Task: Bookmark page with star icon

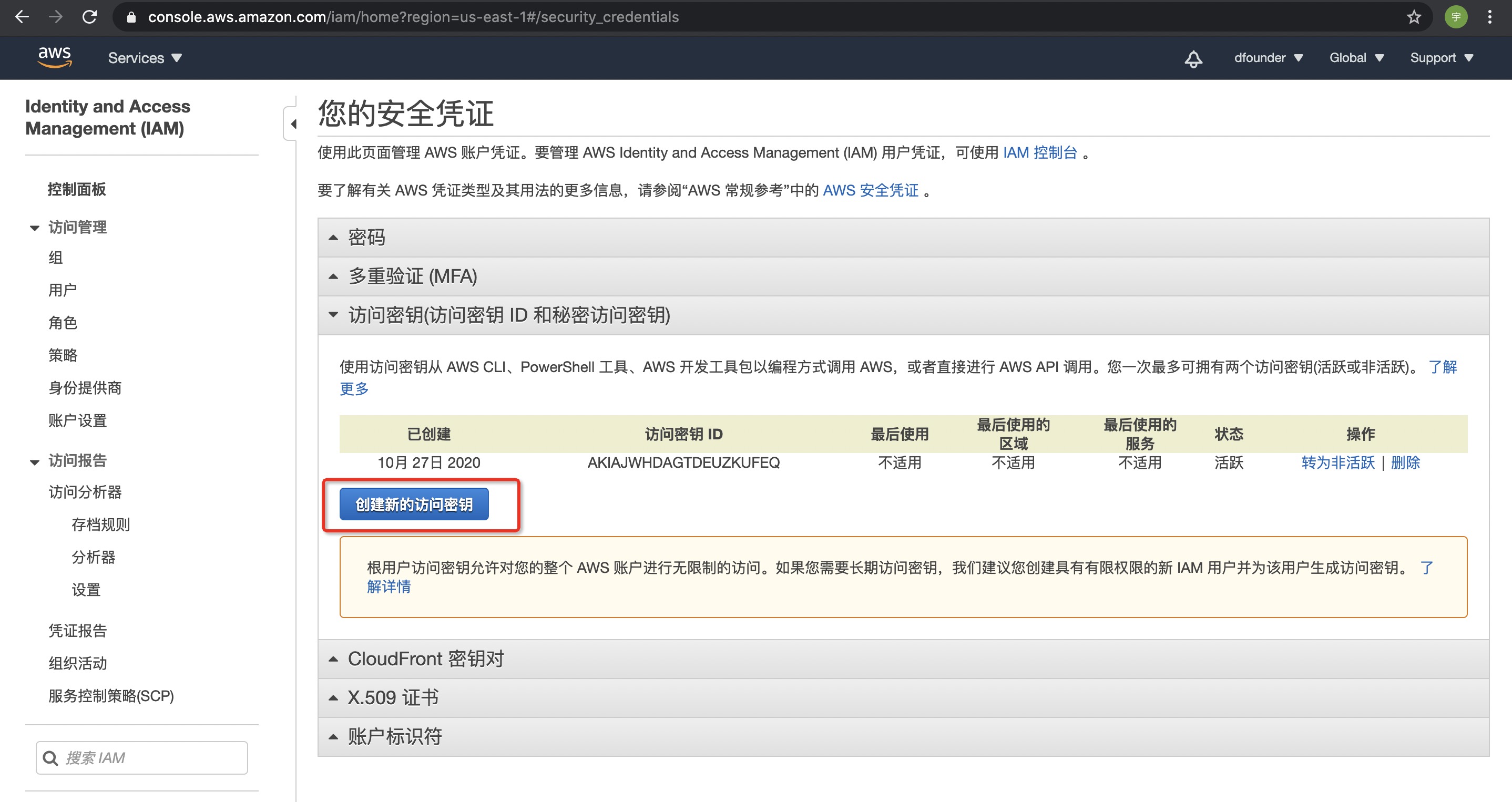Action: pyautogui.click(x=1413, y=17)
